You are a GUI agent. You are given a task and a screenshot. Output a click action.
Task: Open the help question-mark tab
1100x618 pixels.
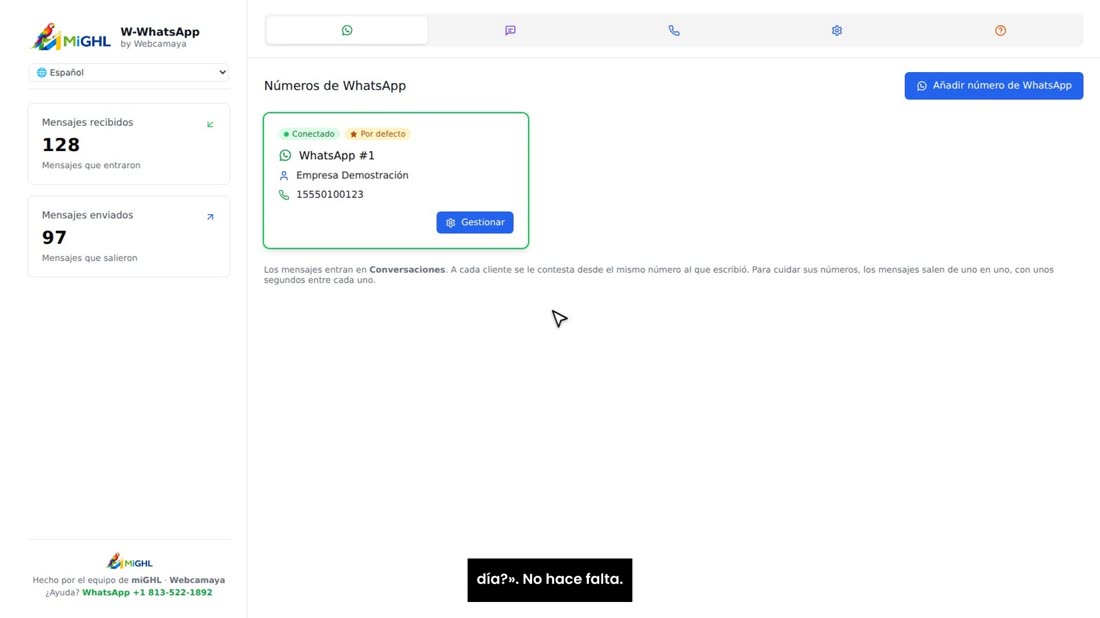click(x=1000, y=30)
